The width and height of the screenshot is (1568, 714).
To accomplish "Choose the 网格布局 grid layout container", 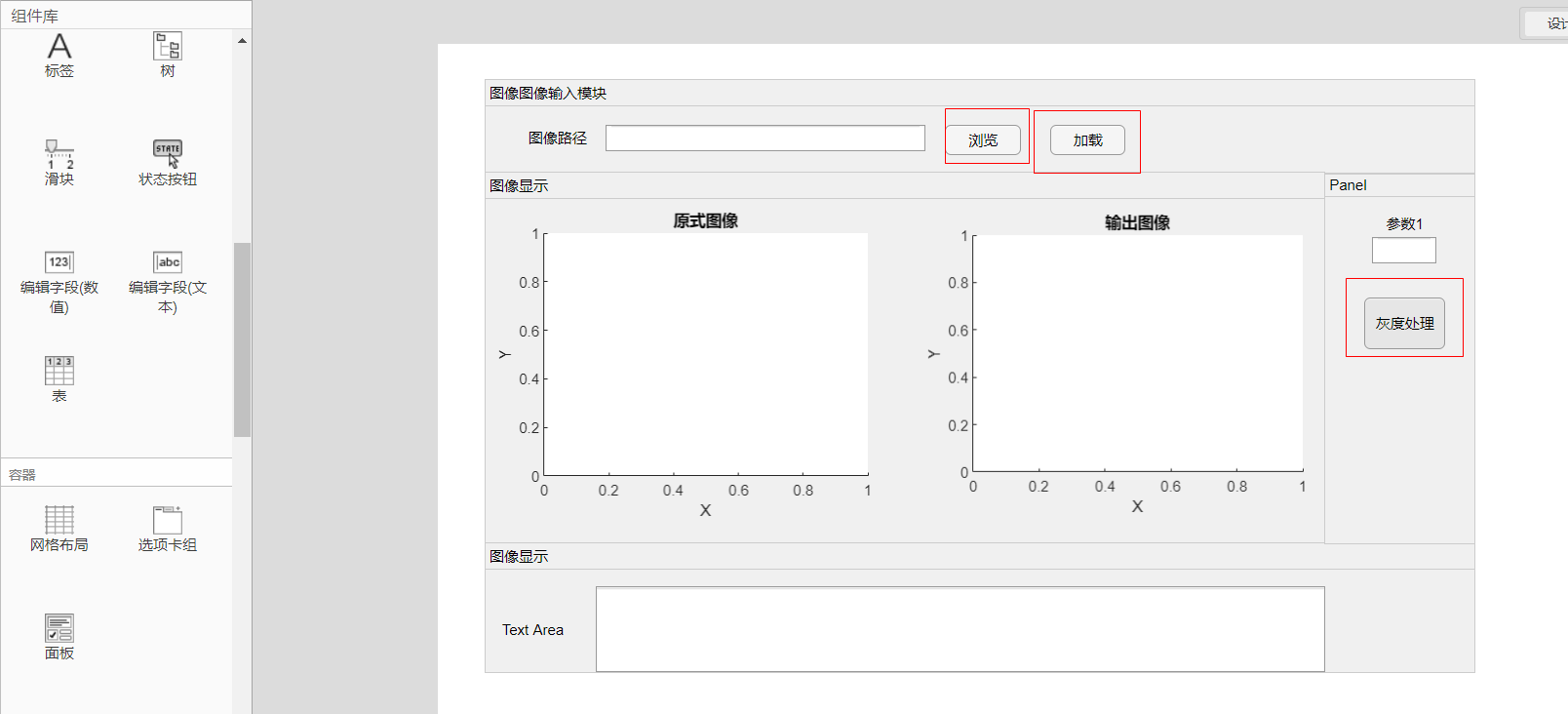I will 59,520.
